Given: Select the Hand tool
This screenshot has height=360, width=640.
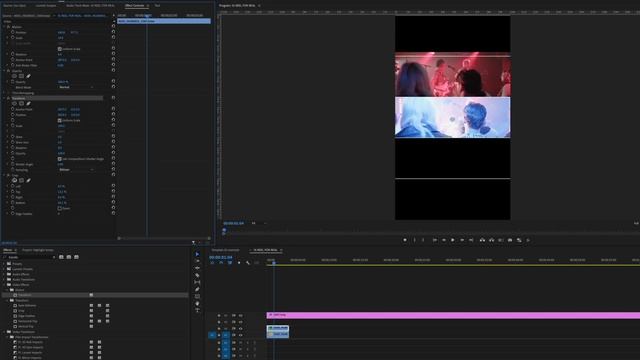Looking at the screenshot, I should click(x=197, y=303).
